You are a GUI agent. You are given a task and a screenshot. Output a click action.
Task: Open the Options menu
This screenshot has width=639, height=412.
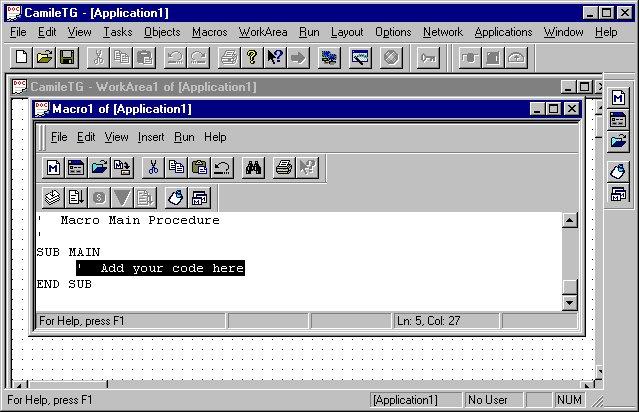pyautogui.click(x=393, y=32)
